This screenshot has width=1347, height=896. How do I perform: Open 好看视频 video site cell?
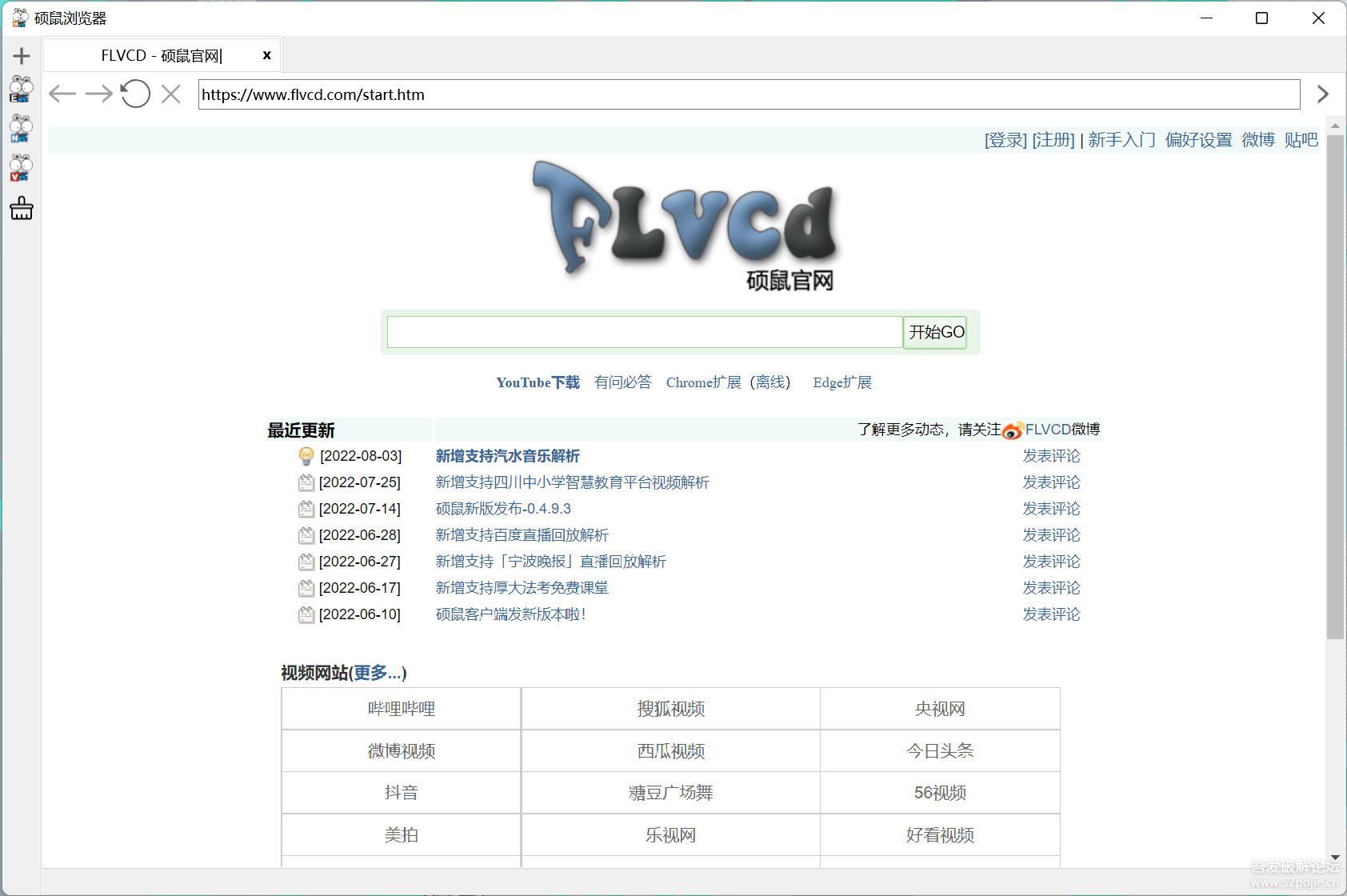(940, 835)
